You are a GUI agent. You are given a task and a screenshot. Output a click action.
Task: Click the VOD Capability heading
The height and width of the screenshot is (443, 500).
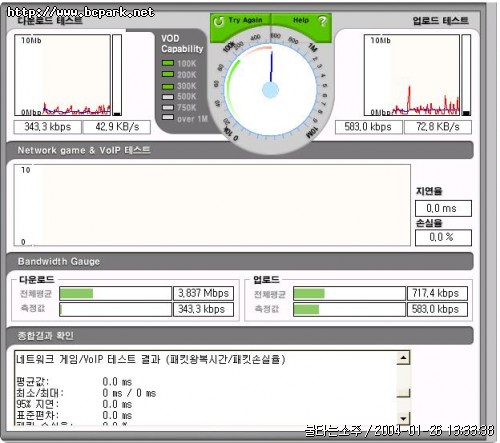click(x=182, y=44)
